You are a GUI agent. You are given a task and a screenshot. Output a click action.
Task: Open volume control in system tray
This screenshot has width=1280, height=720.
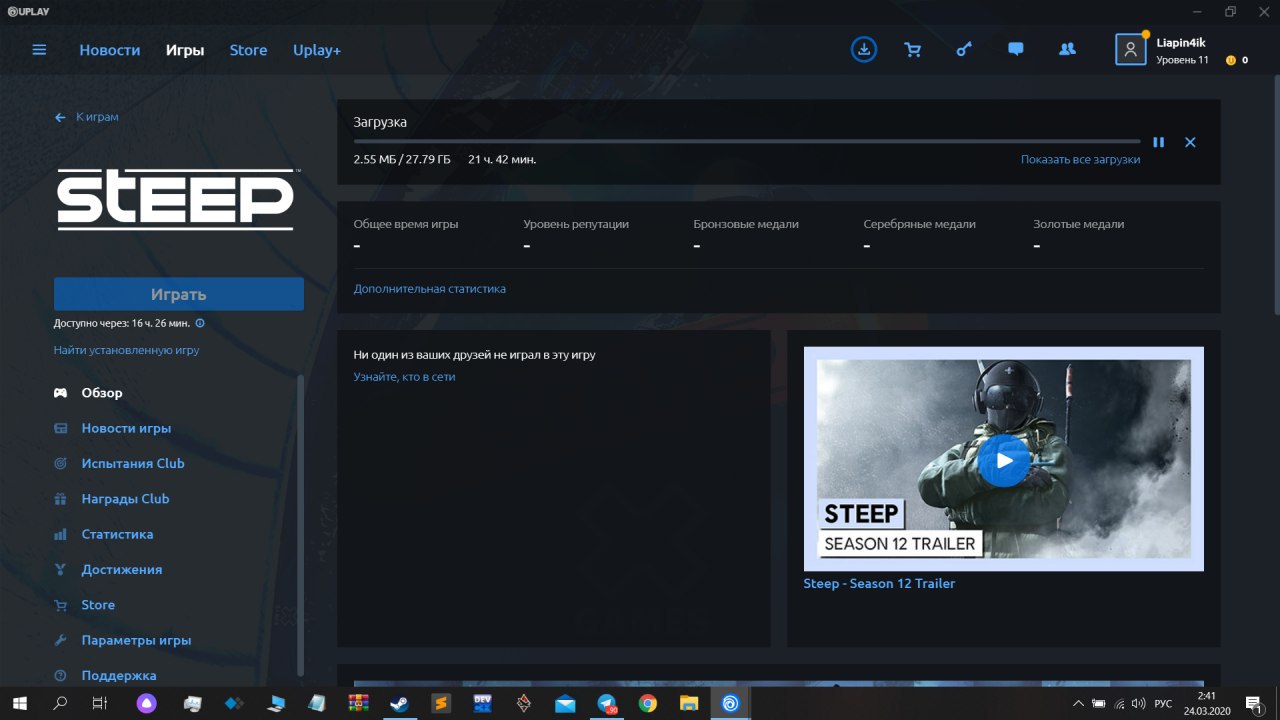(1138, 703)
